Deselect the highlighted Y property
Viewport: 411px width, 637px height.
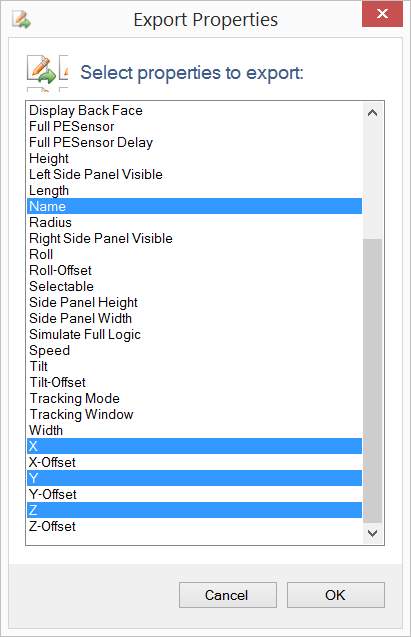click(x=195, y=478)
